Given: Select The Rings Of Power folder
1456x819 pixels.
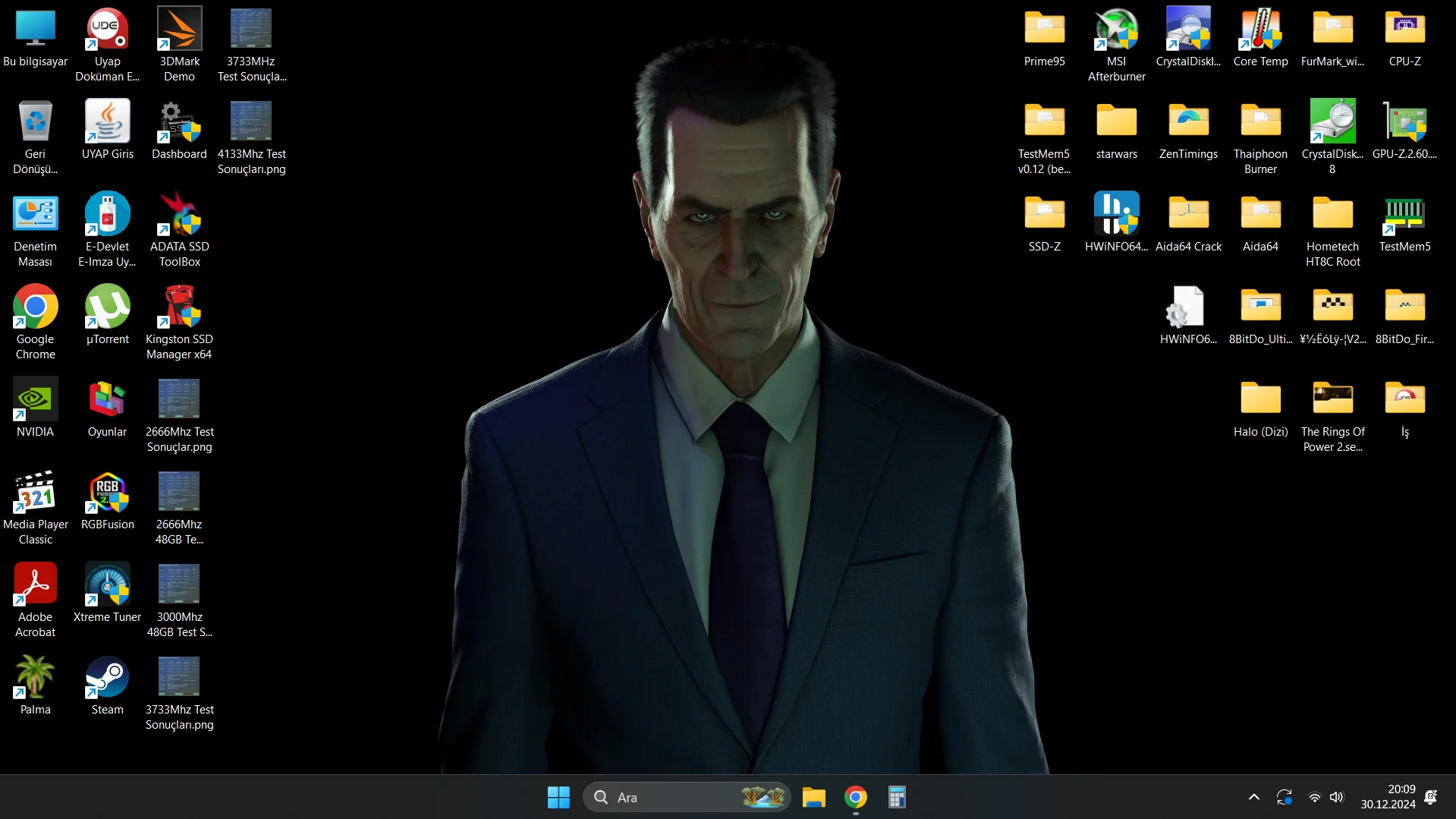Looking at the screenshot, I should (1332, 416).
